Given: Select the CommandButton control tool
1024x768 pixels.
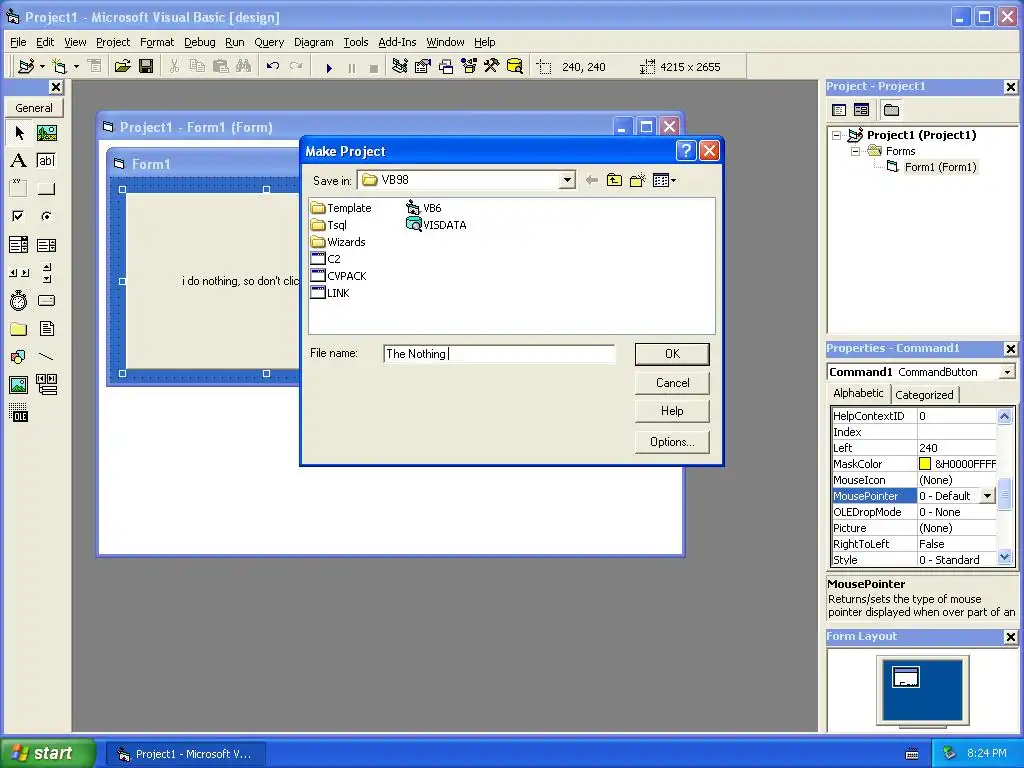Looking at the screenshot, I should [46, 189].
